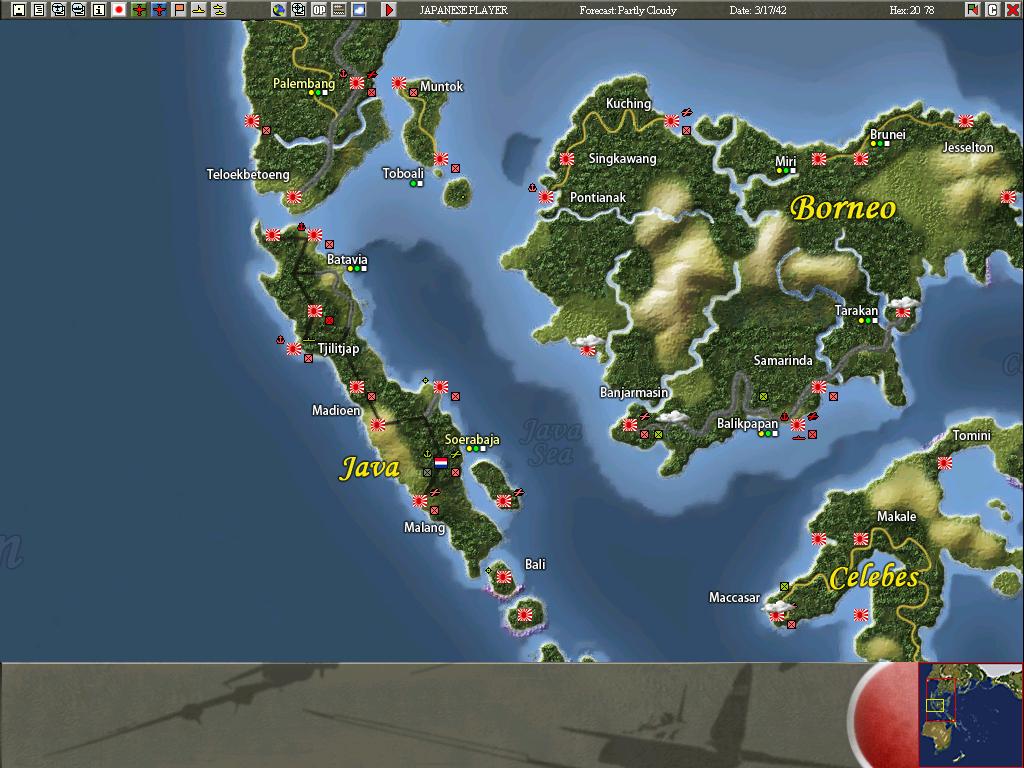Select the Japanese base icon at Malang
The width and height of the screenshot is (1024, 768).
click(420, 501)
